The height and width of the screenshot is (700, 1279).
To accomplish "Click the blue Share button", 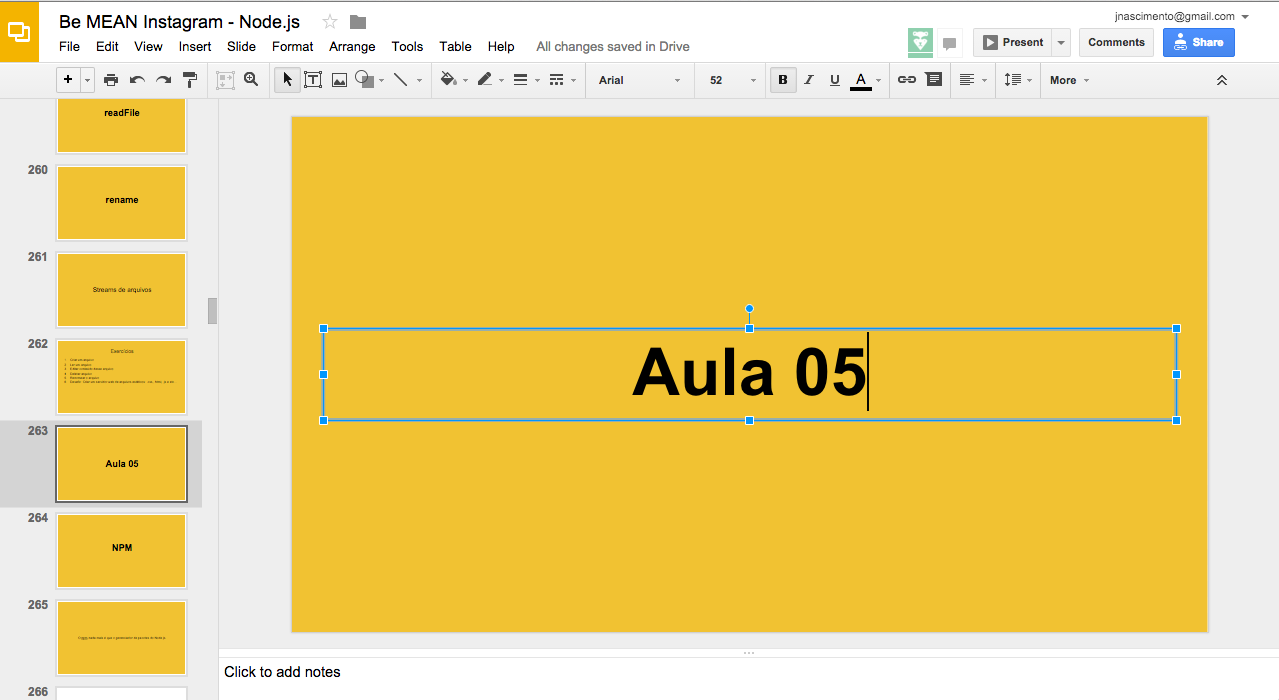I will pyautogui.click(x=1198, y=42).
